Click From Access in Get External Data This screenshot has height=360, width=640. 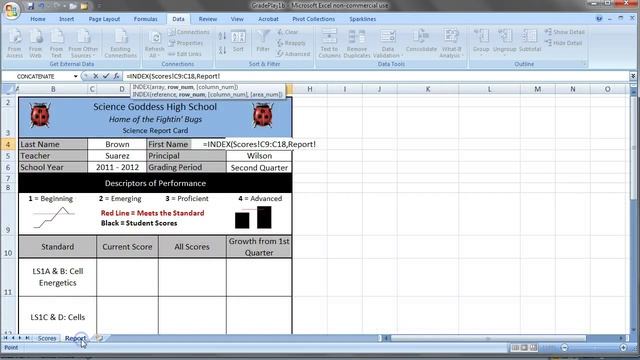(15, 43)
